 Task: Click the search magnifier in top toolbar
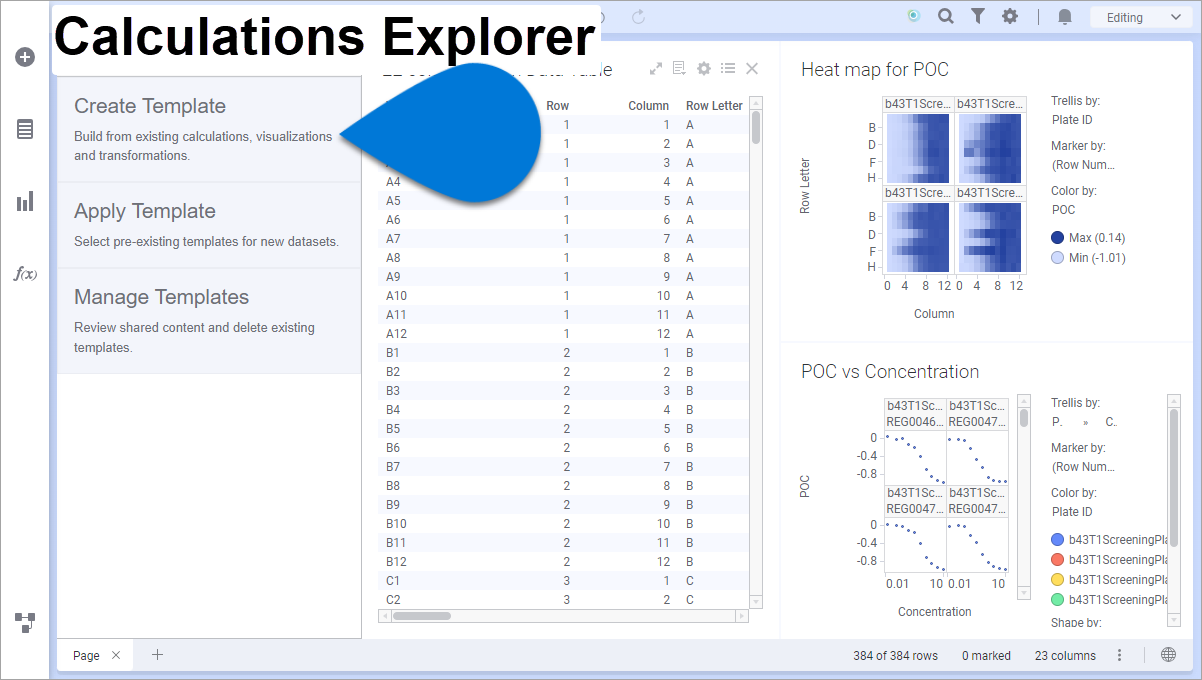(x=945, y=17)
